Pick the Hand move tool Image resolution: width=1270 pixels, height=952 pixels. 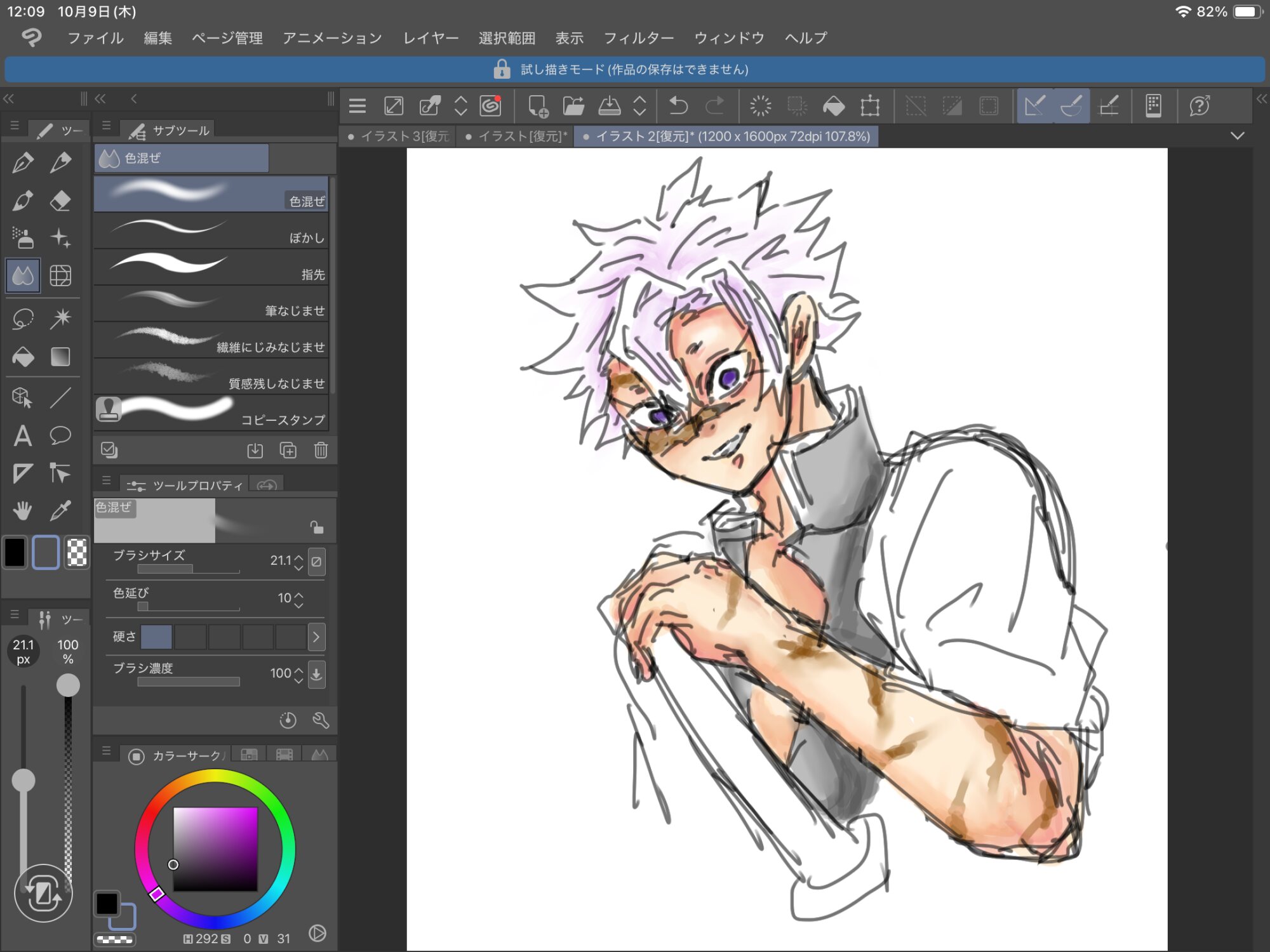tap(23, 510)
